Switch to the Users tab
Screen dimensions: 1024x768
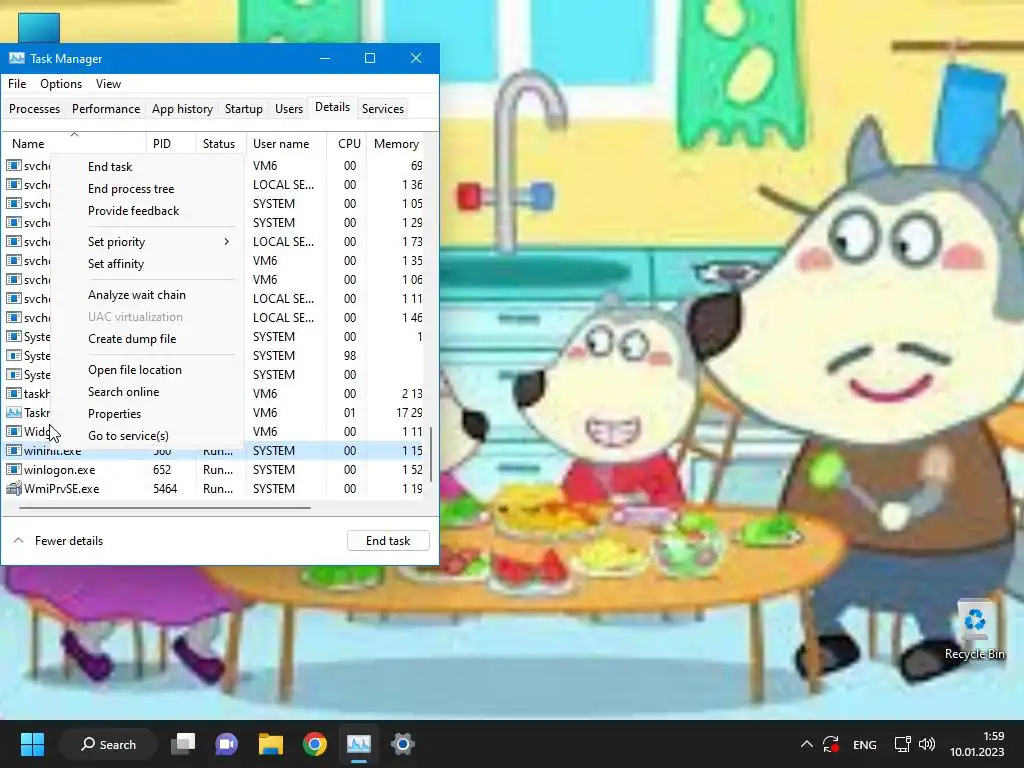289,109
